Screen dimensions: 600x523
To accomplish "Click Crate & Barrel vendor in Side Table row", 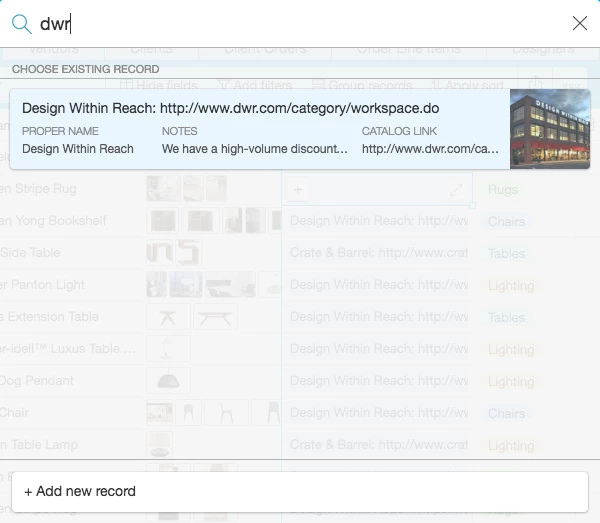I will pyautogui.click(x=379, y=253).
